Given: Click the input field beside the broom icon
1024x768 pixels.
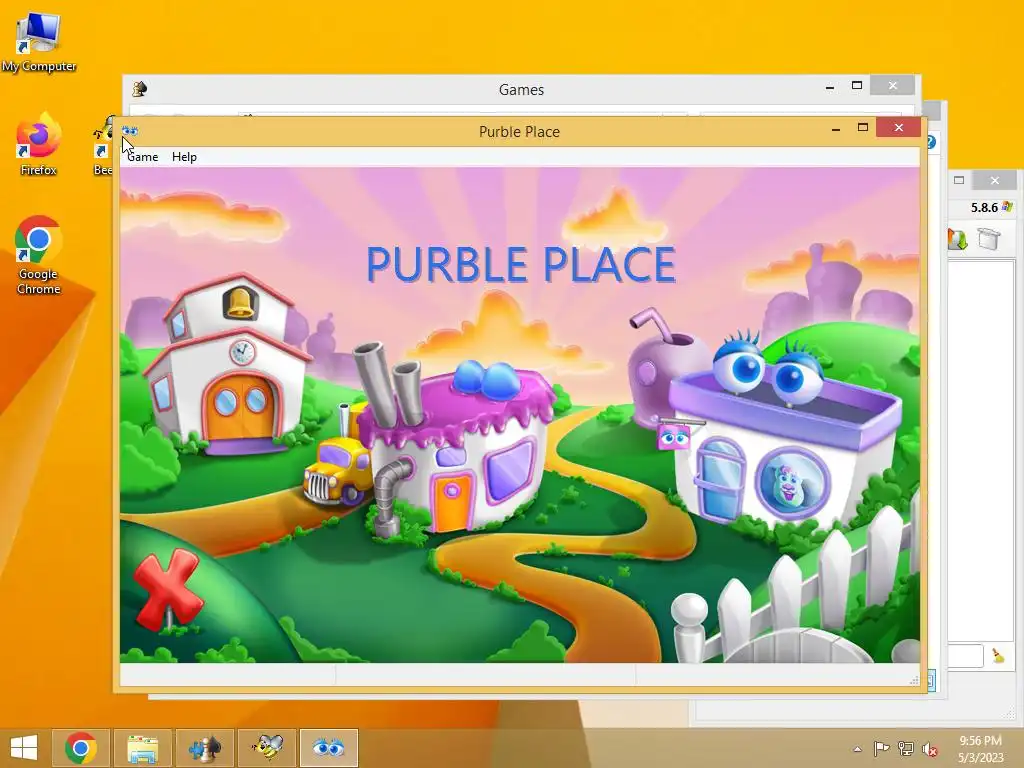Looking at the screenshot, I should tap(965, 656).
